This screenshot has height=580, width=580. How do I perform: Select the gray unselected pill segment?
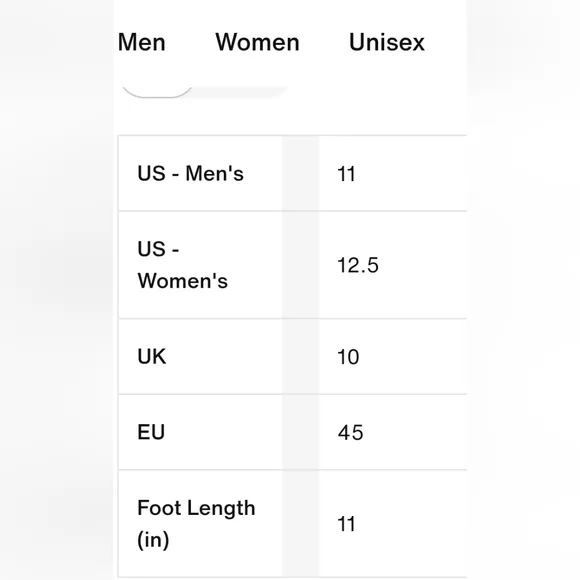(240, 92)
